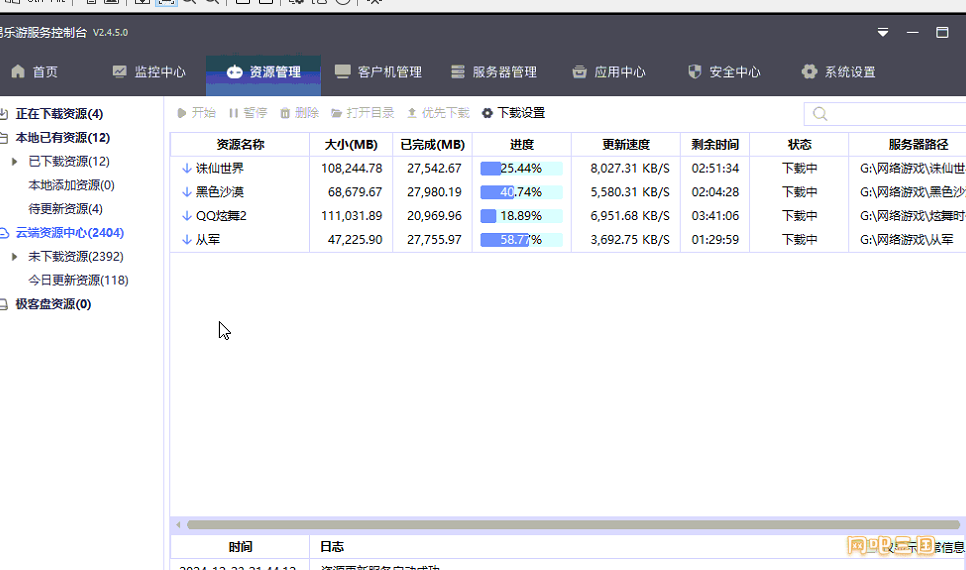Click the 25.44% progress bar
This screenshot has height=570, width=966.
click(x=521, y=168)
